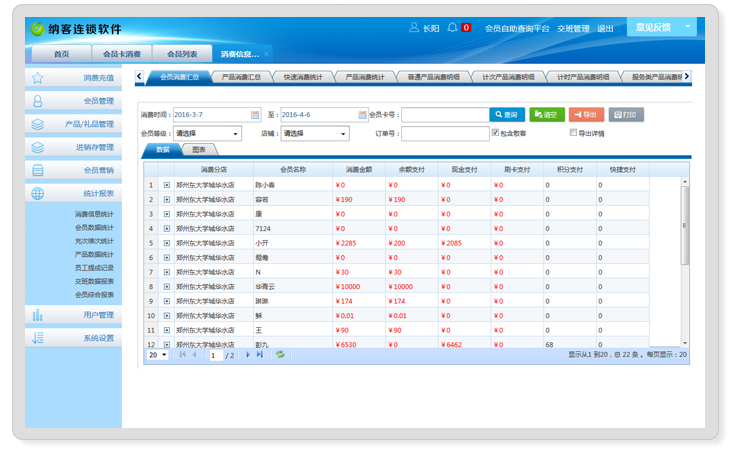Open the start date calendar picker
The height and width of the screenshot is (450, 730).
point(255,115)
